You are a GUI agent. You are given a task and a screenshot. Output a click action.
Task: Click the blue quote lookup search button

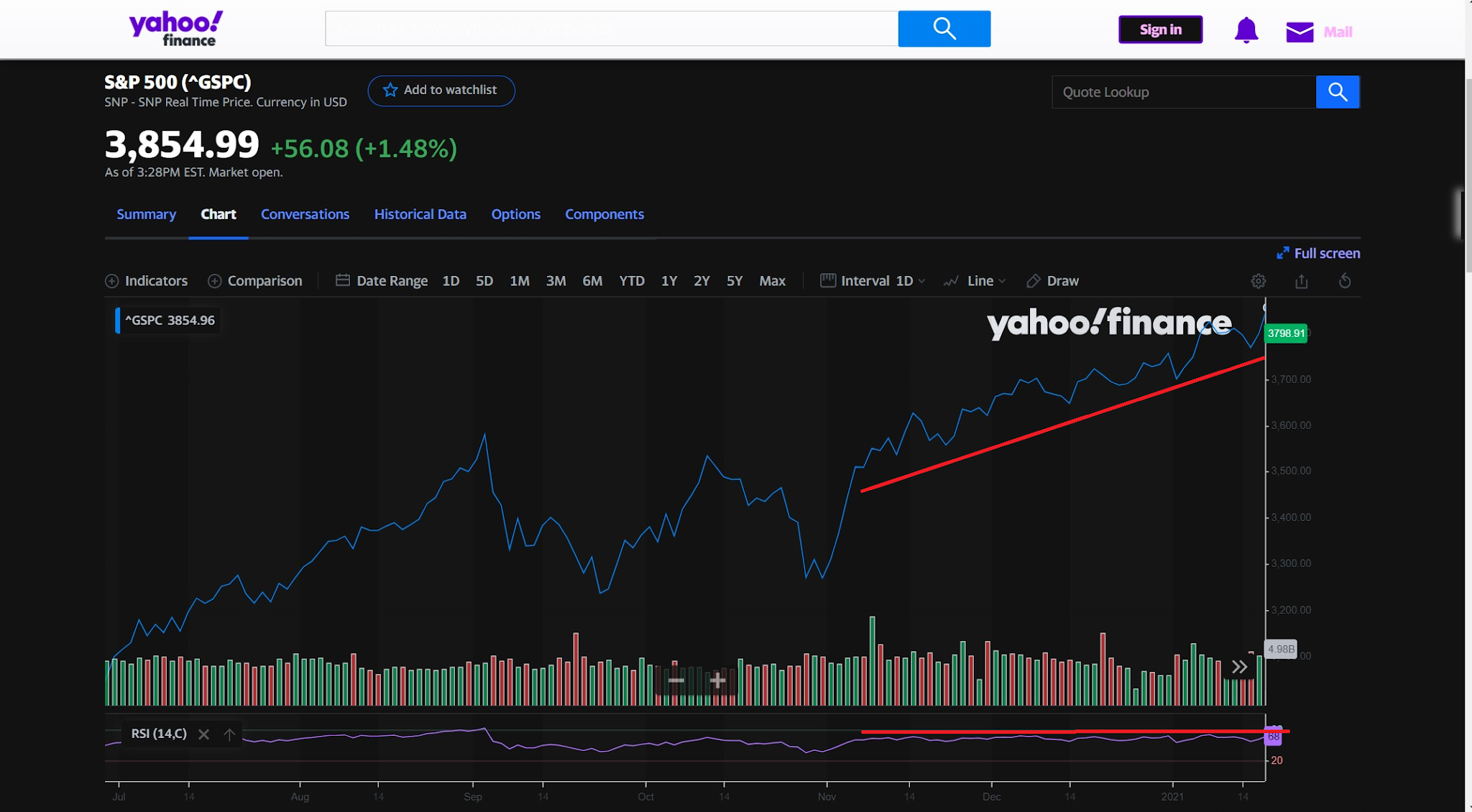1337,92
